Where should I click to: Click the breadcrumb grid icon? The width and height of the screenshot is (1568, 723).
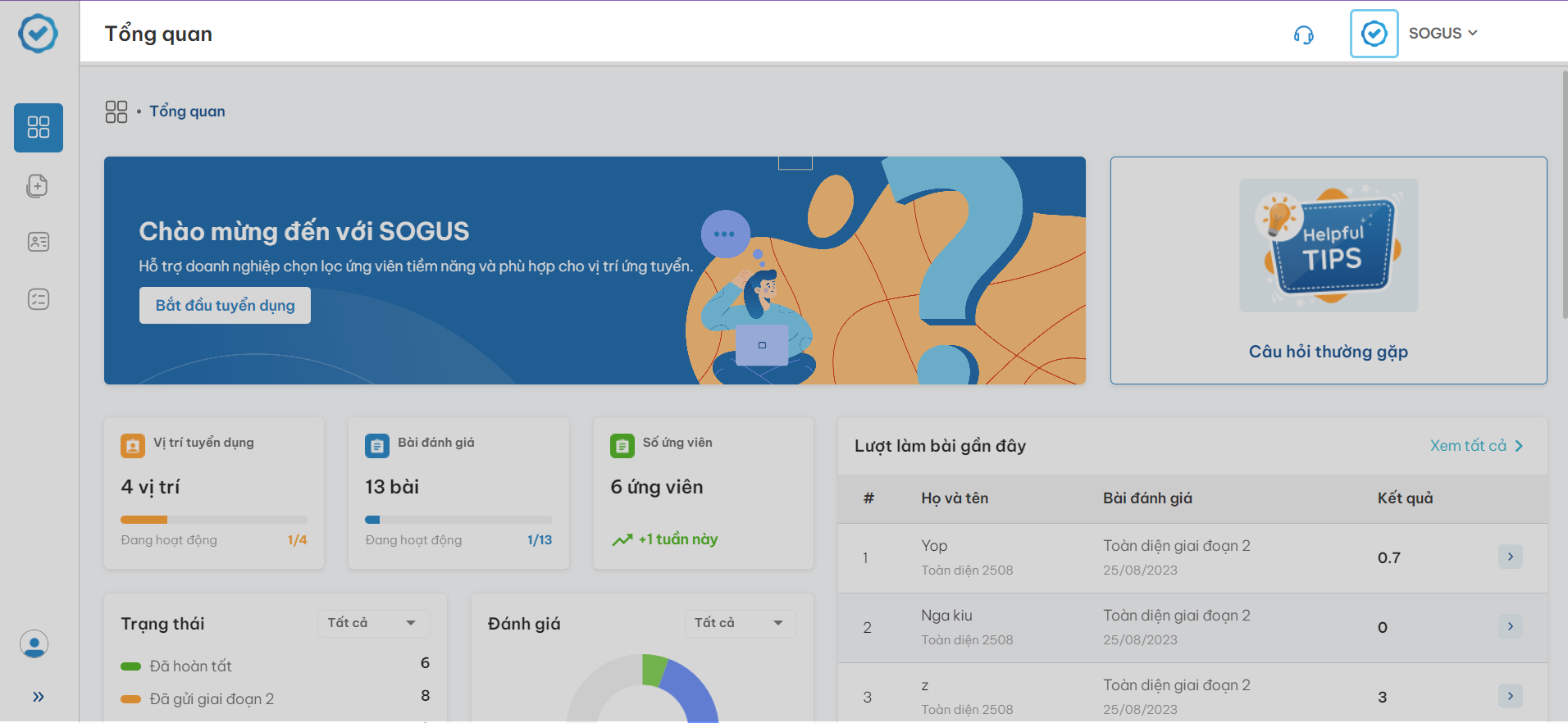pos(116,111)
